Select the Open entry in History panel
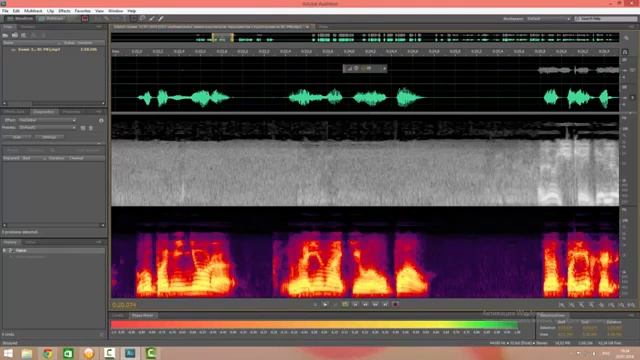The image size is (640, 360). (x=53, y=251)
